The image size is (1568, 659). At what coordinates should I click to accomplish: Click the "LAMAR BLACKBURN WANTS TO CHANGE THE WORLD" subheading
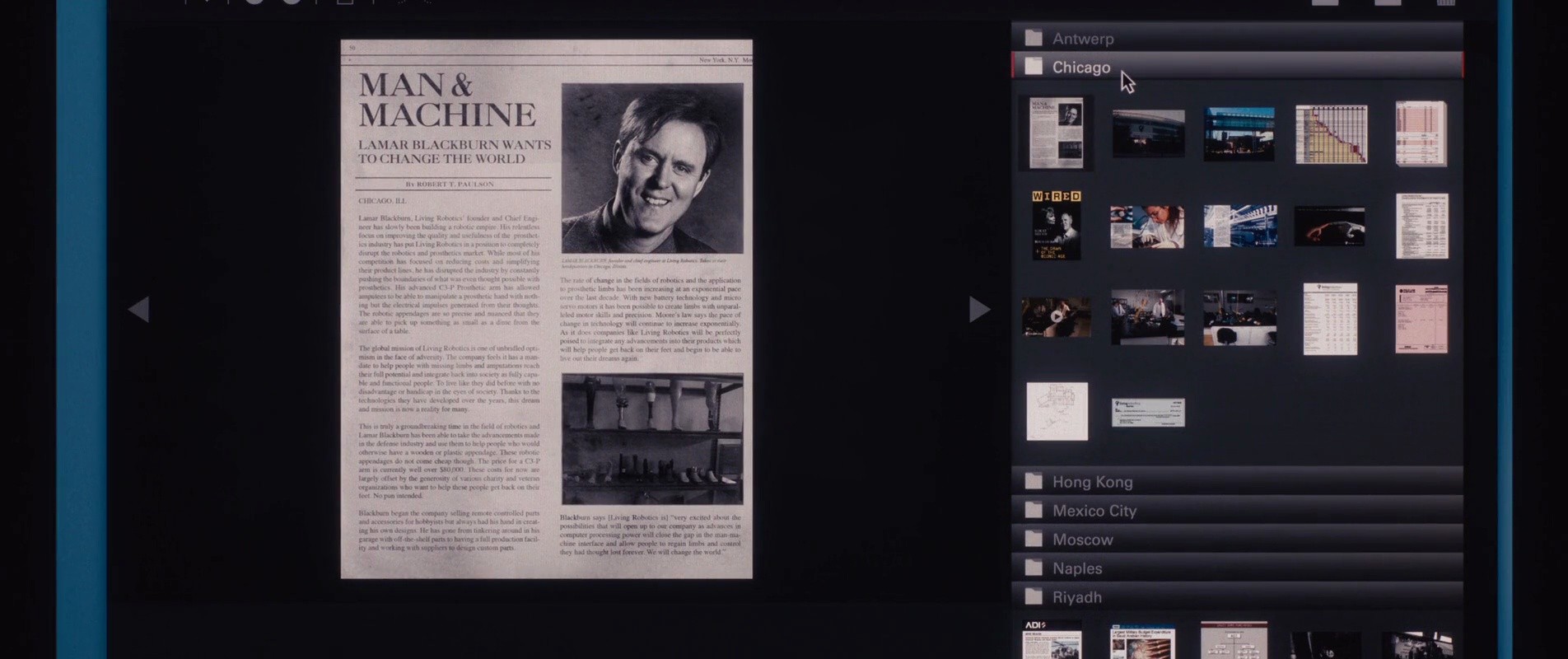[455, 152]
